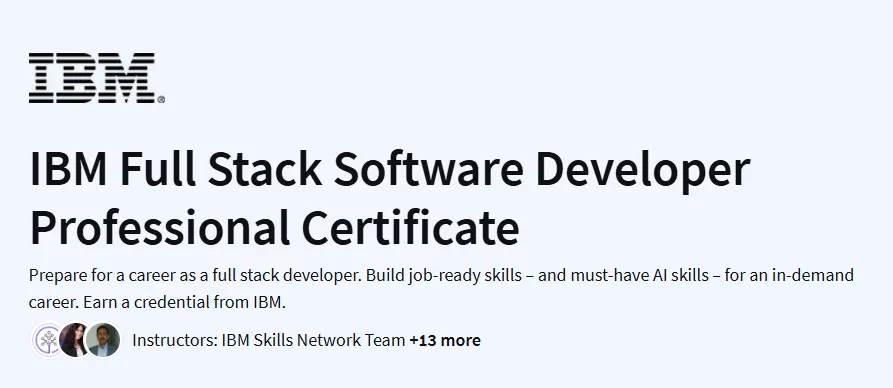
Task: Click the 'Instructors:' label
Action: tap(175, 340)
